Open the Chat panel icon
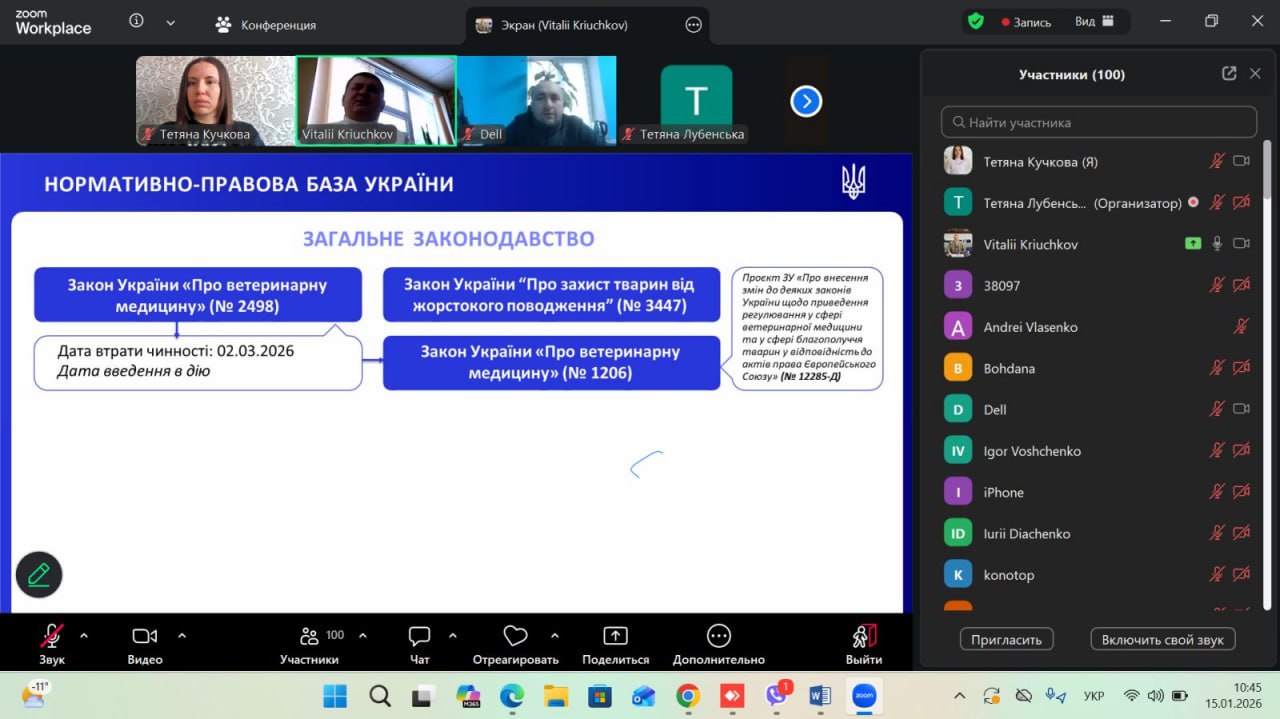Screen dimensions: 1280x719 pos(419,637)
